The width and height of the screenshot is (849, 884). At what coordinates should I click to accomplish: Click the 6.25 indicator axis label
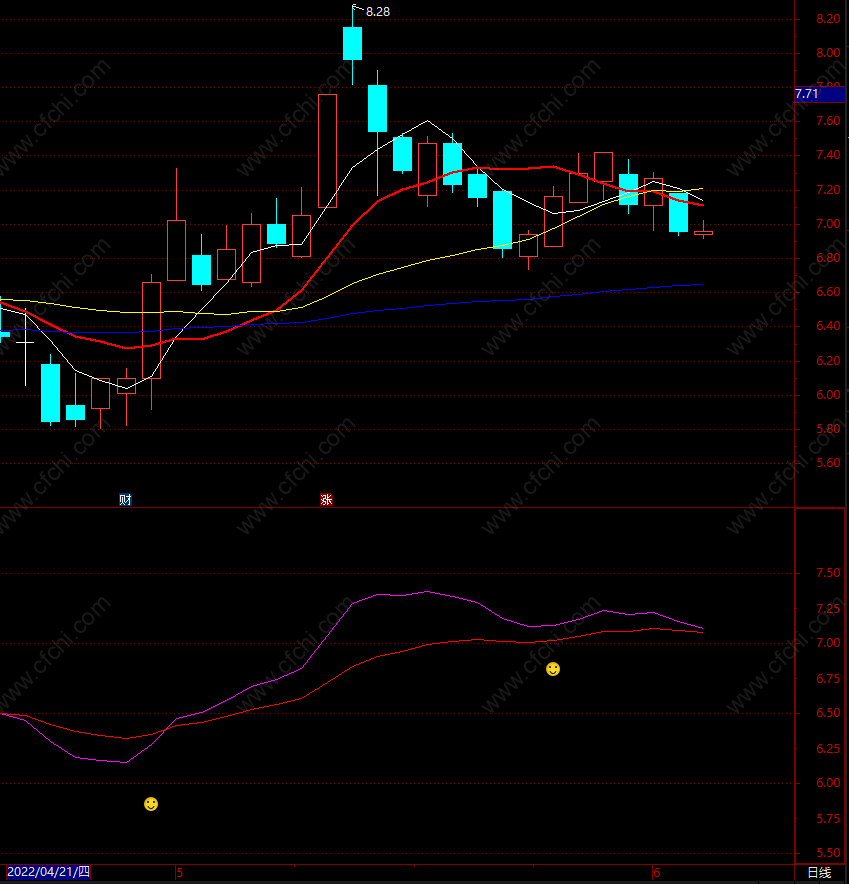click(x=828, y=749)
